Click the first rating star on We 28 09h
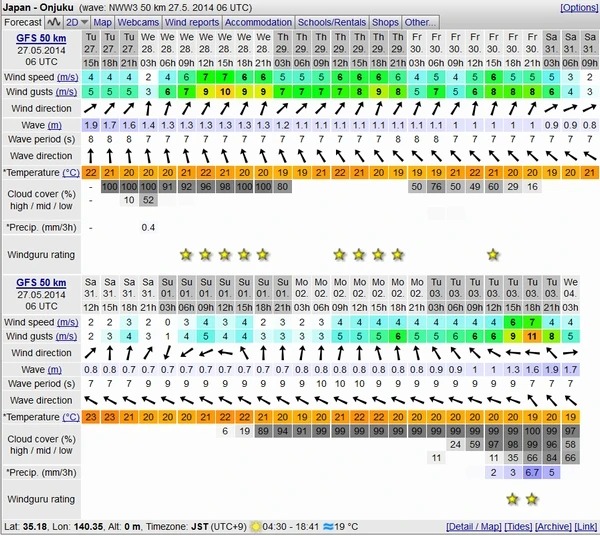Viewport: 600px width, 536px height. 186,254
